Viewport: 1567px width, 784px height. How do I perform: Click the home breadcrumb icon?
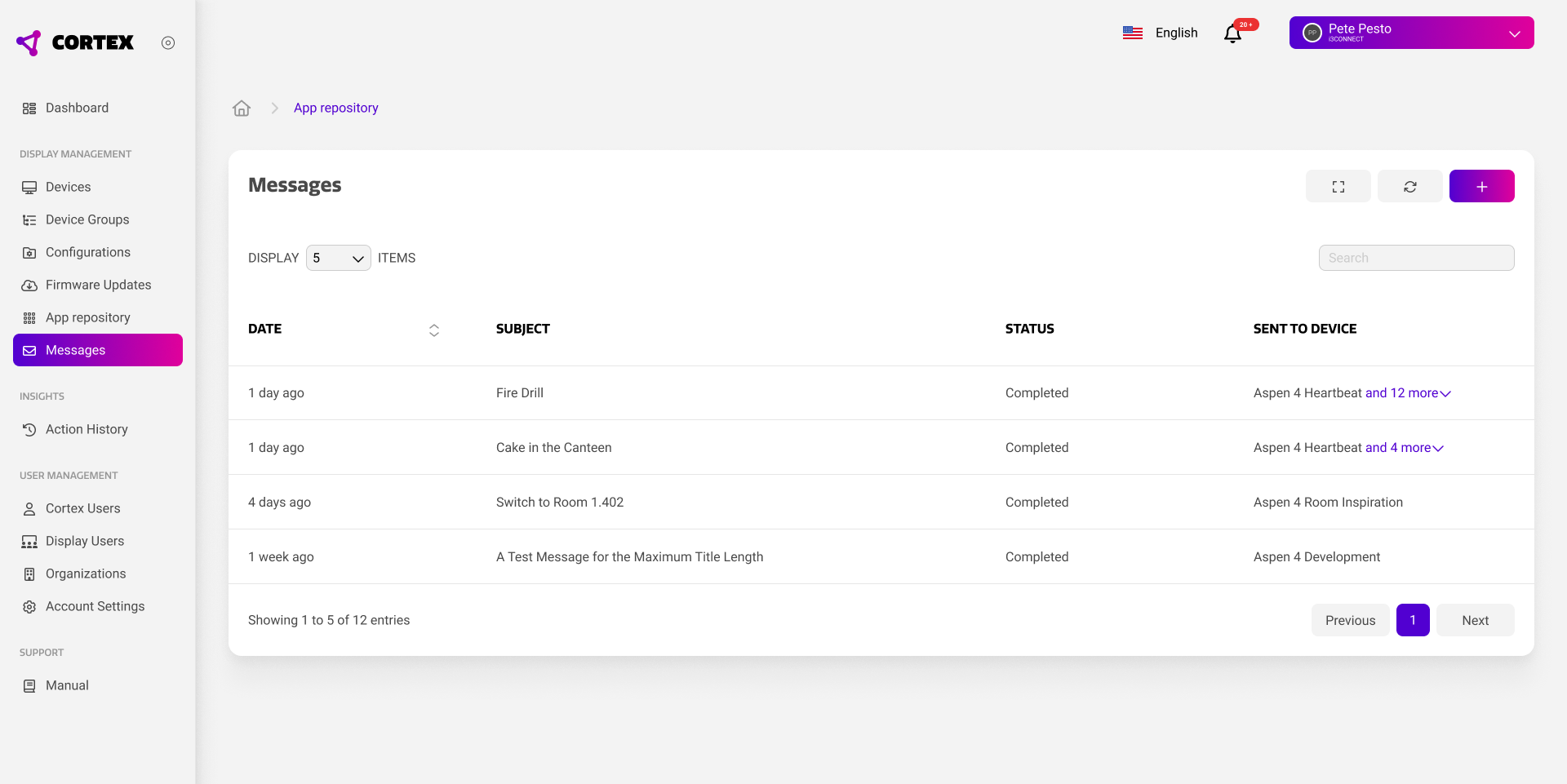point(242,108)
